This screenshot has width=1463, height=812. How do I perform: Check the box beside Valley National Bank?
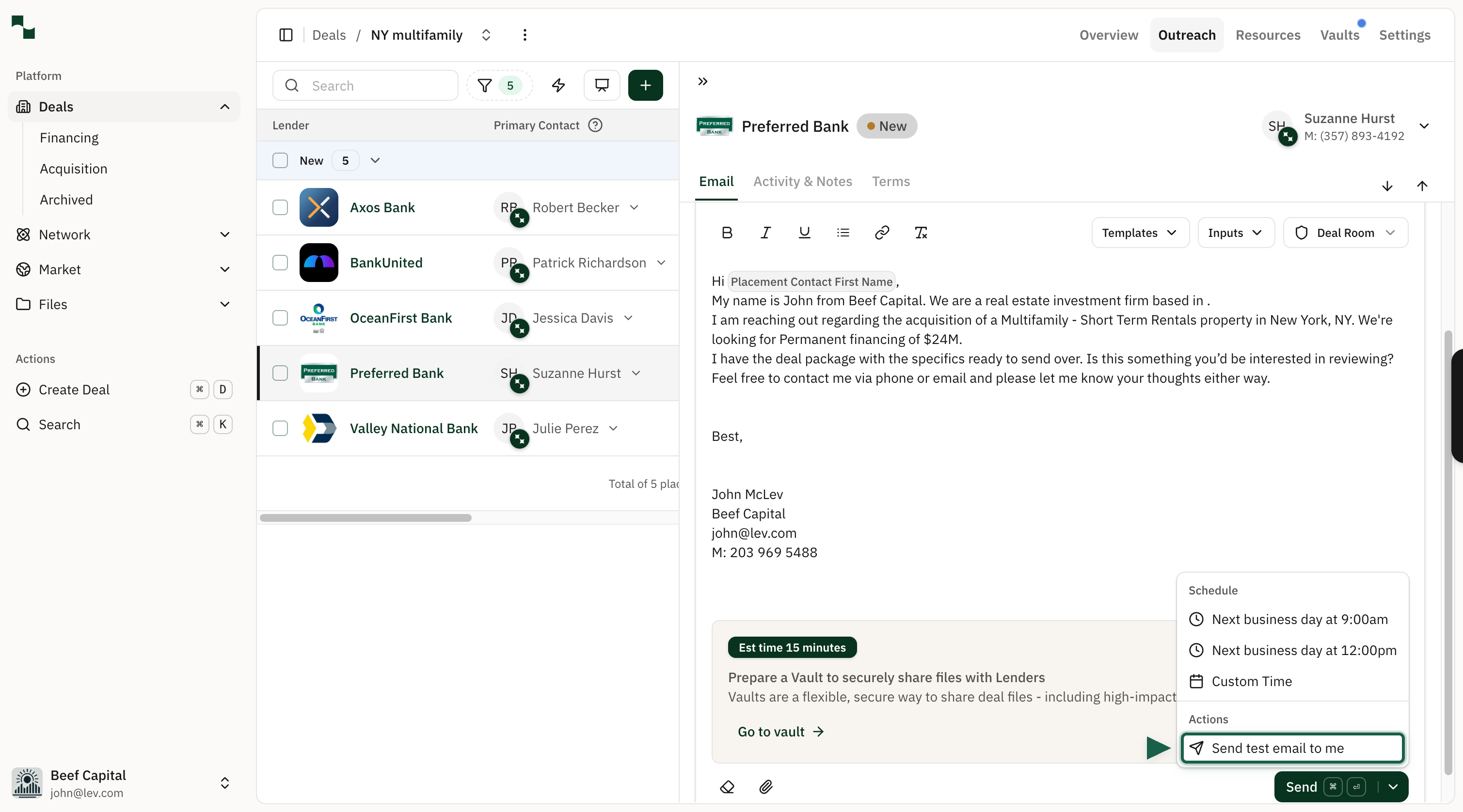(x=280, y=428)
